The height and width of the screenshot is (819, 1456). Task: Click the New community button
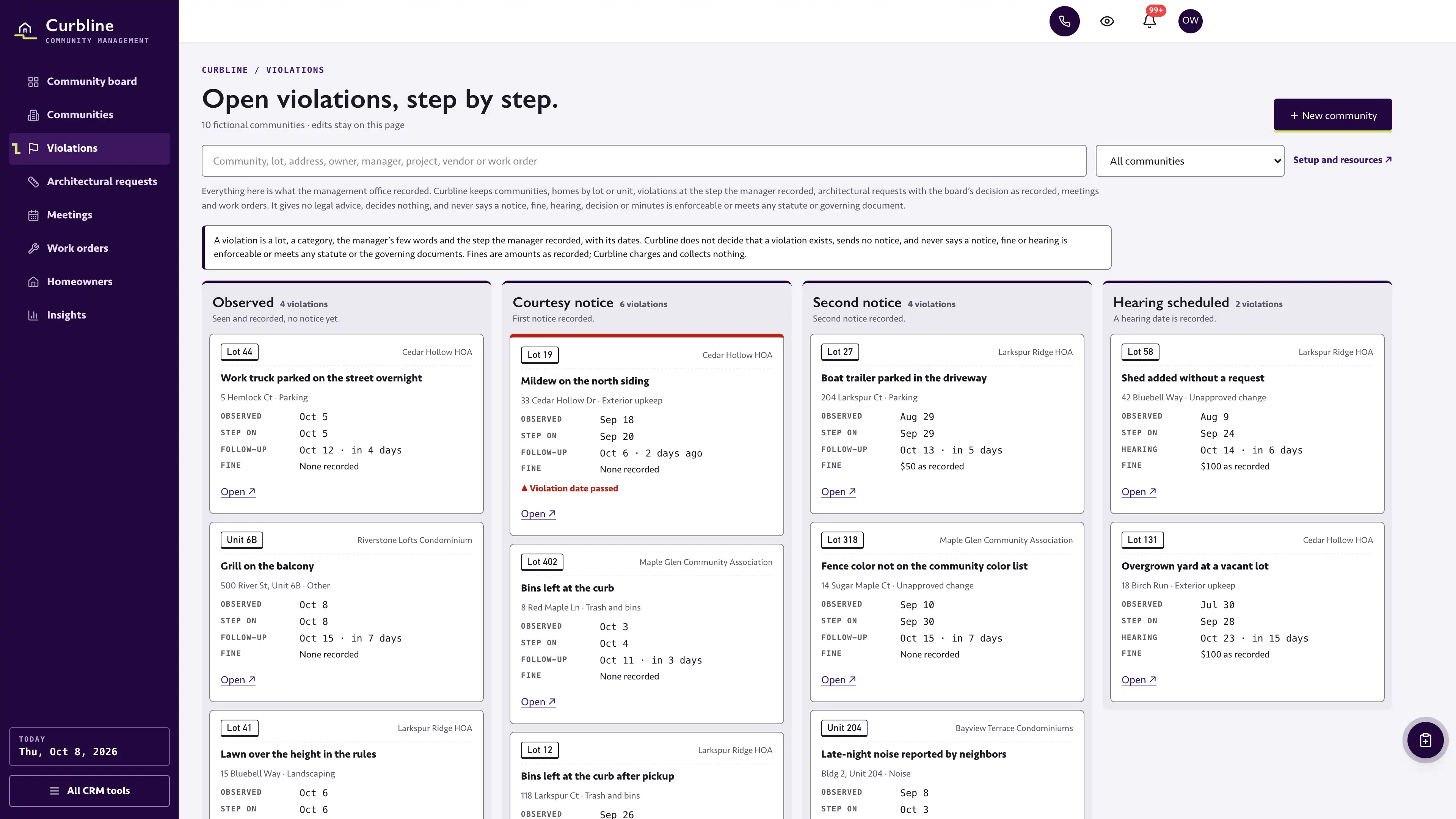[x=1333, y=115]
